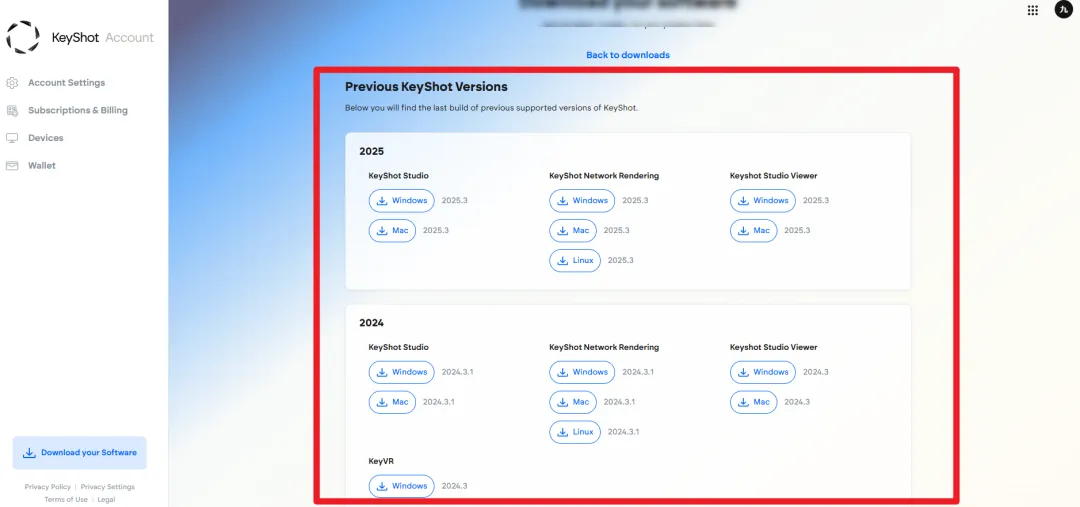Download 2024 Network Rendering for Linux

click(x=575, y=432)
